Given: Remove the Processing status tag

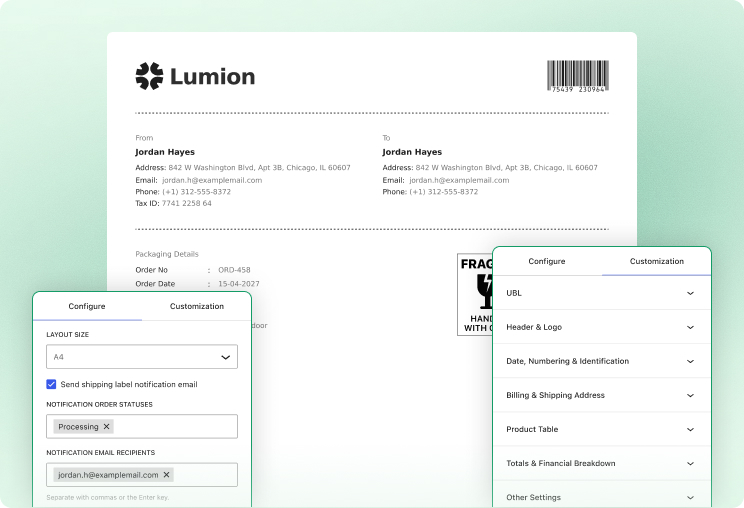Looking at the screenshot, I should pos(106,426).
